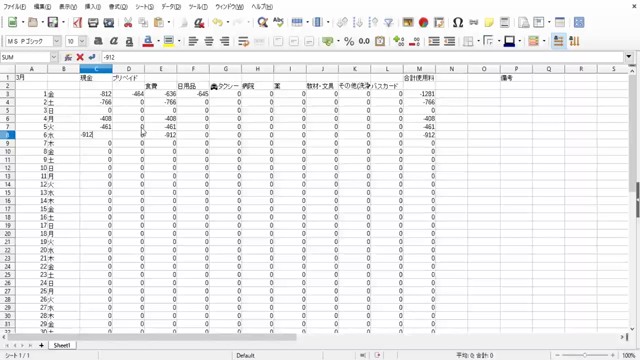
Task: Insert special character with Omega icon
Action: 458,22
